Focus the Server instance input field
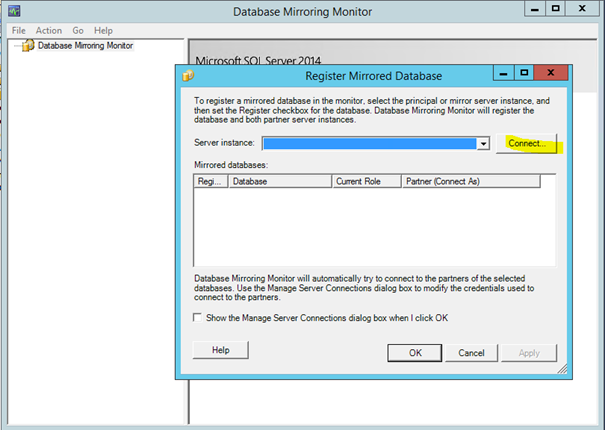The image size is (605, 430). (x=368, y=144)
